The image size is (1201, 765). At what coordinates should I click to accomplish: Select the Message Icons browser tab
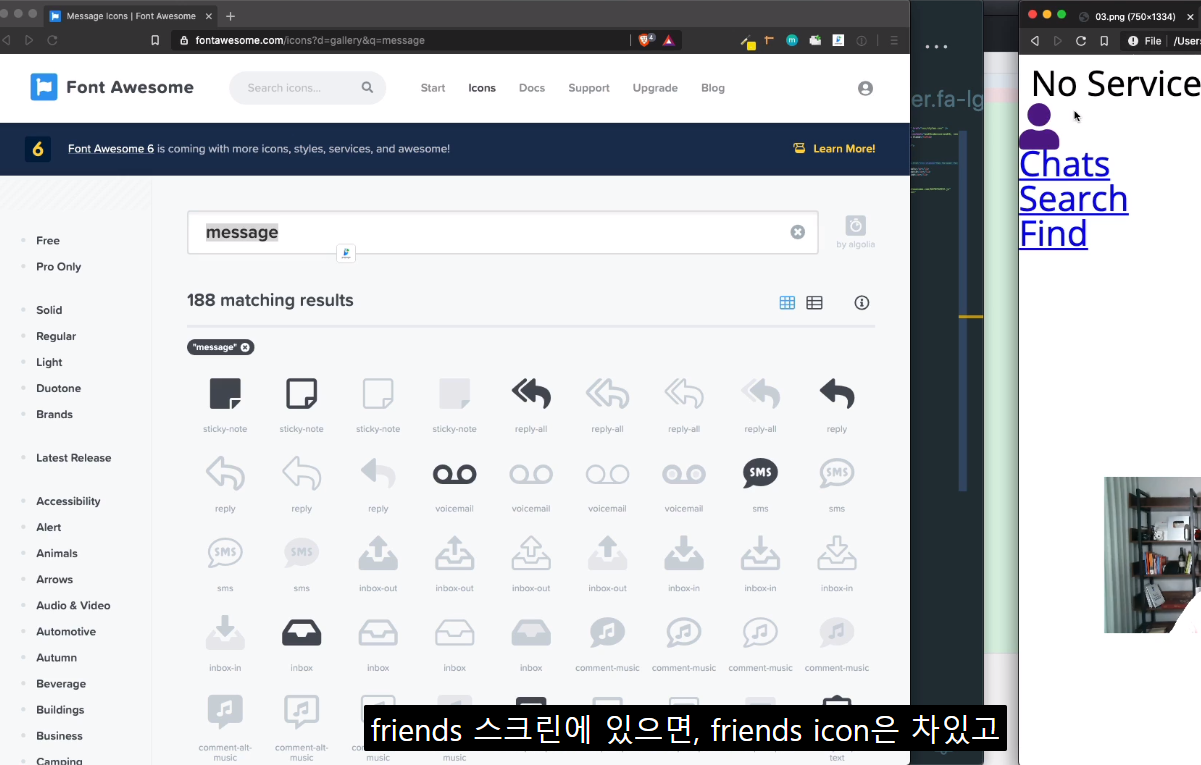[130, 16]
